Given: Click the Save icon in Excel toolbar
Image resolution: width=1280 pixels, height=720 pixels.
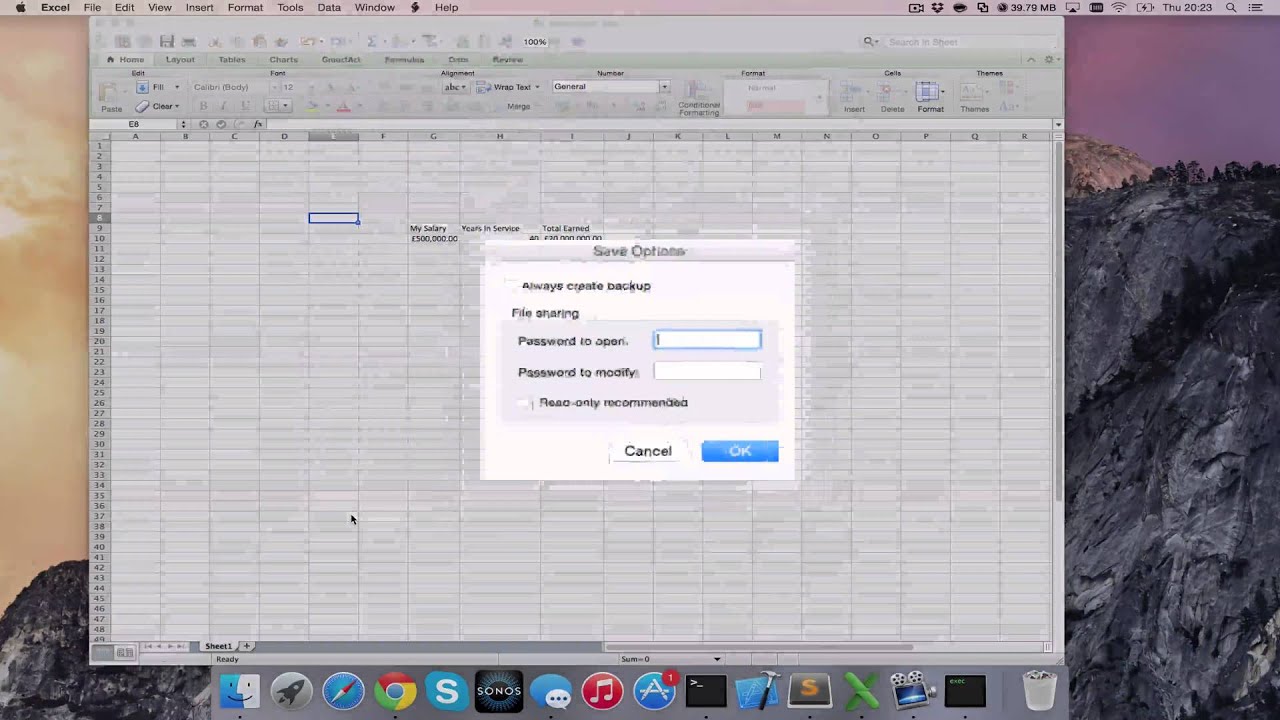Looking at the screenshot, I should pos(166,41).
